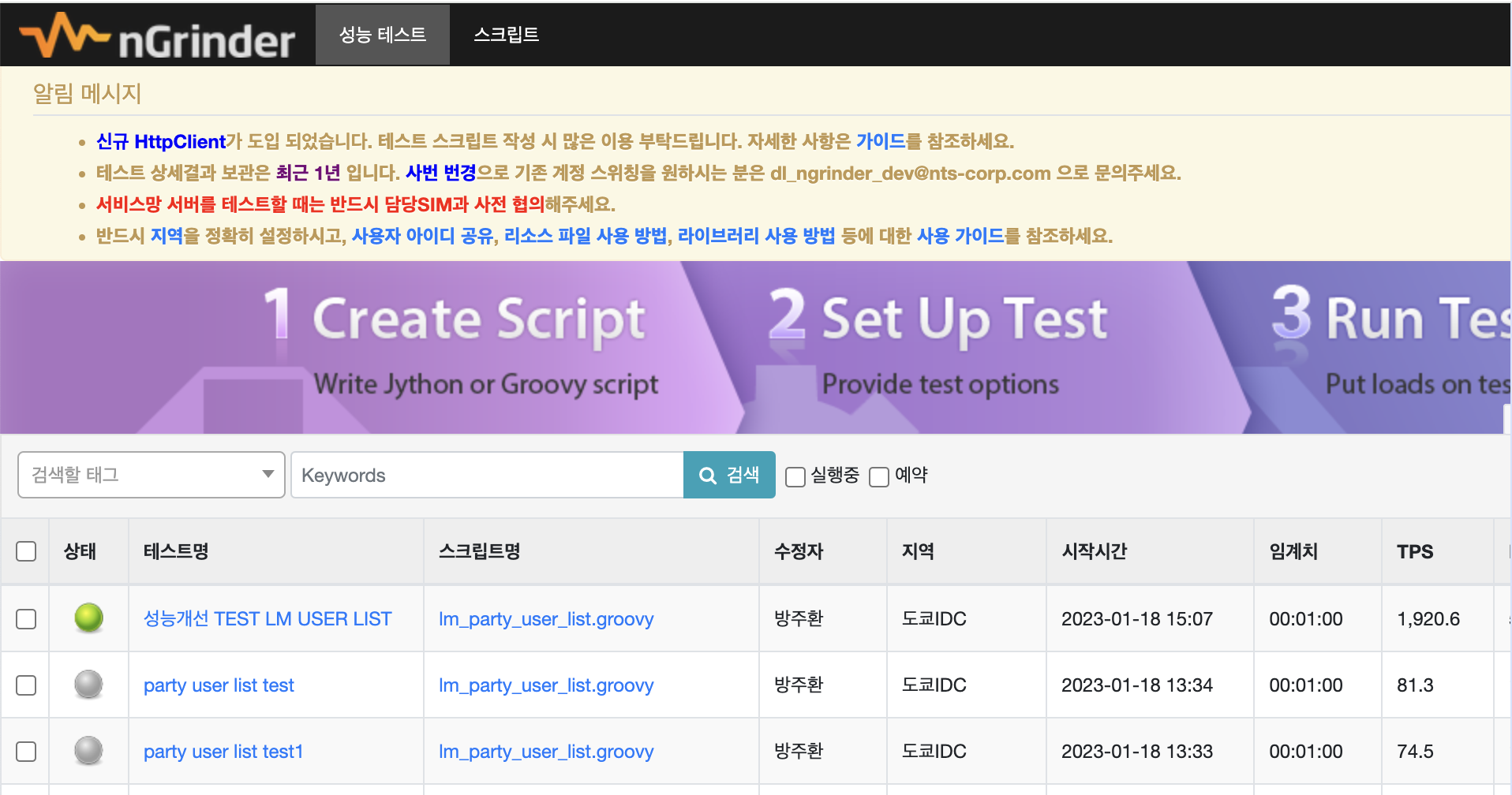Screen dimensions: 1512x795
Task: Open the 성능개선 TEST LM USER LIST link
Action: [x=268, y=619]
